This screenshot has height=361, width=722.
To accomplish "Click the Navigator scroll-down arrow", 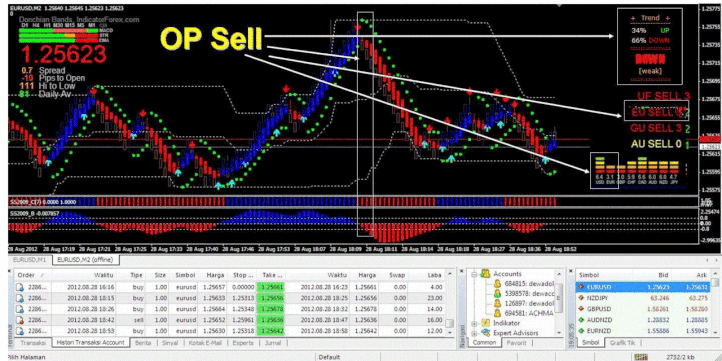I will (559, 332).
